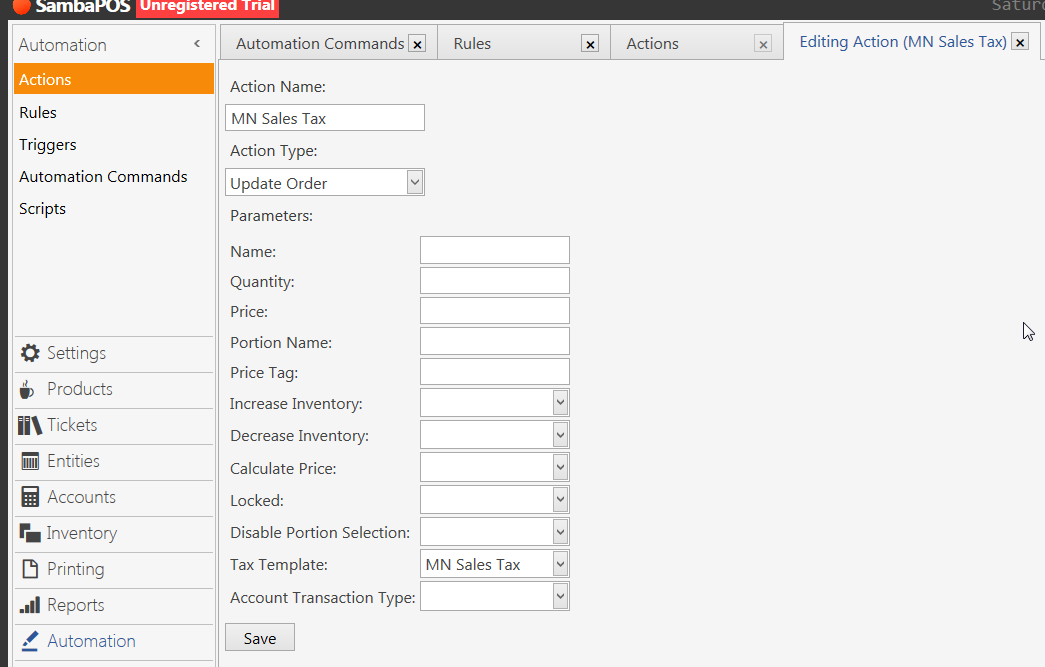This screenshot has width=1045, height=667.
Task: Click the Reports bar chart icon
Action: click(30, 605)
